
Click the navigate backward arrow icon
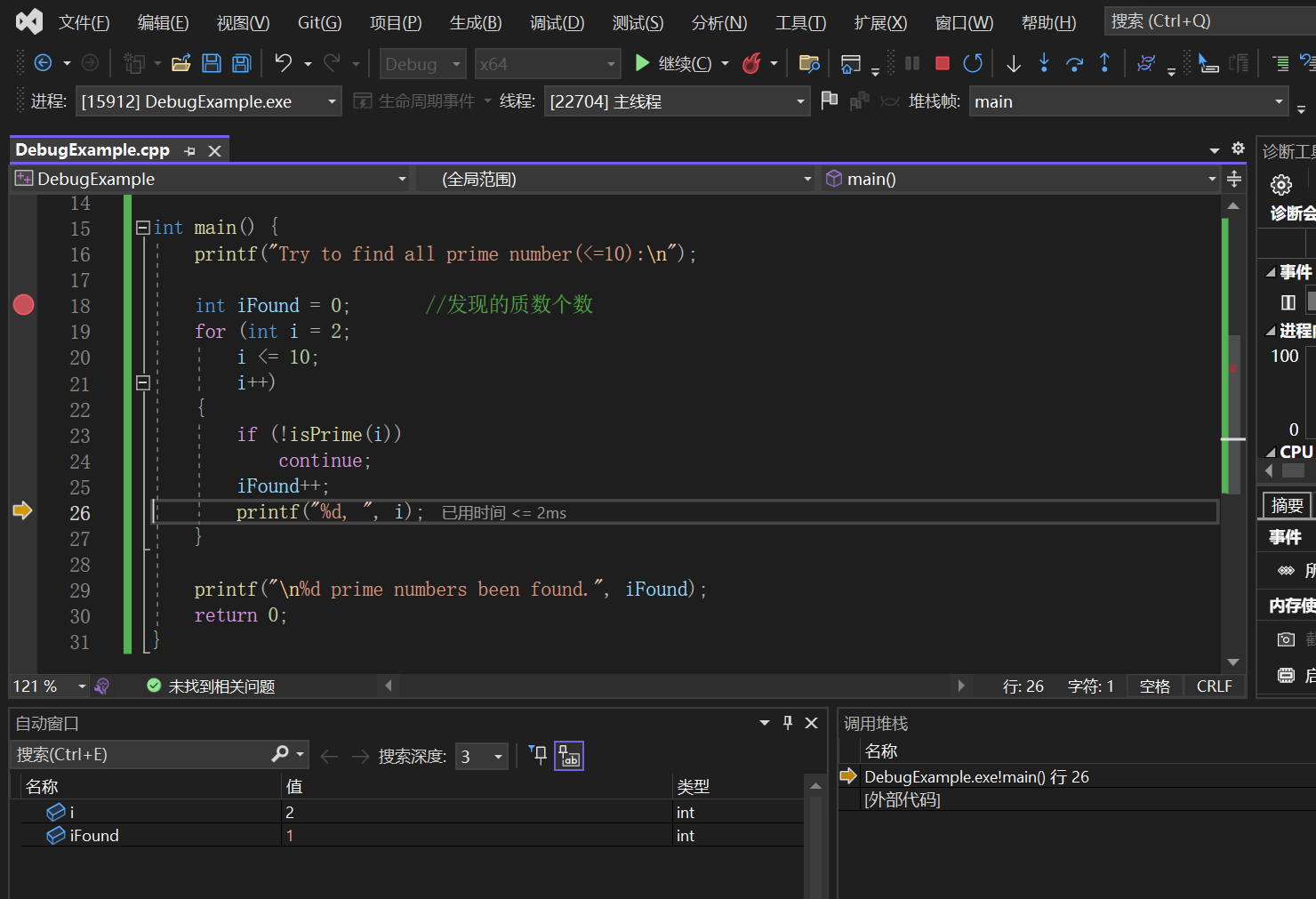[x=42, y=63]
